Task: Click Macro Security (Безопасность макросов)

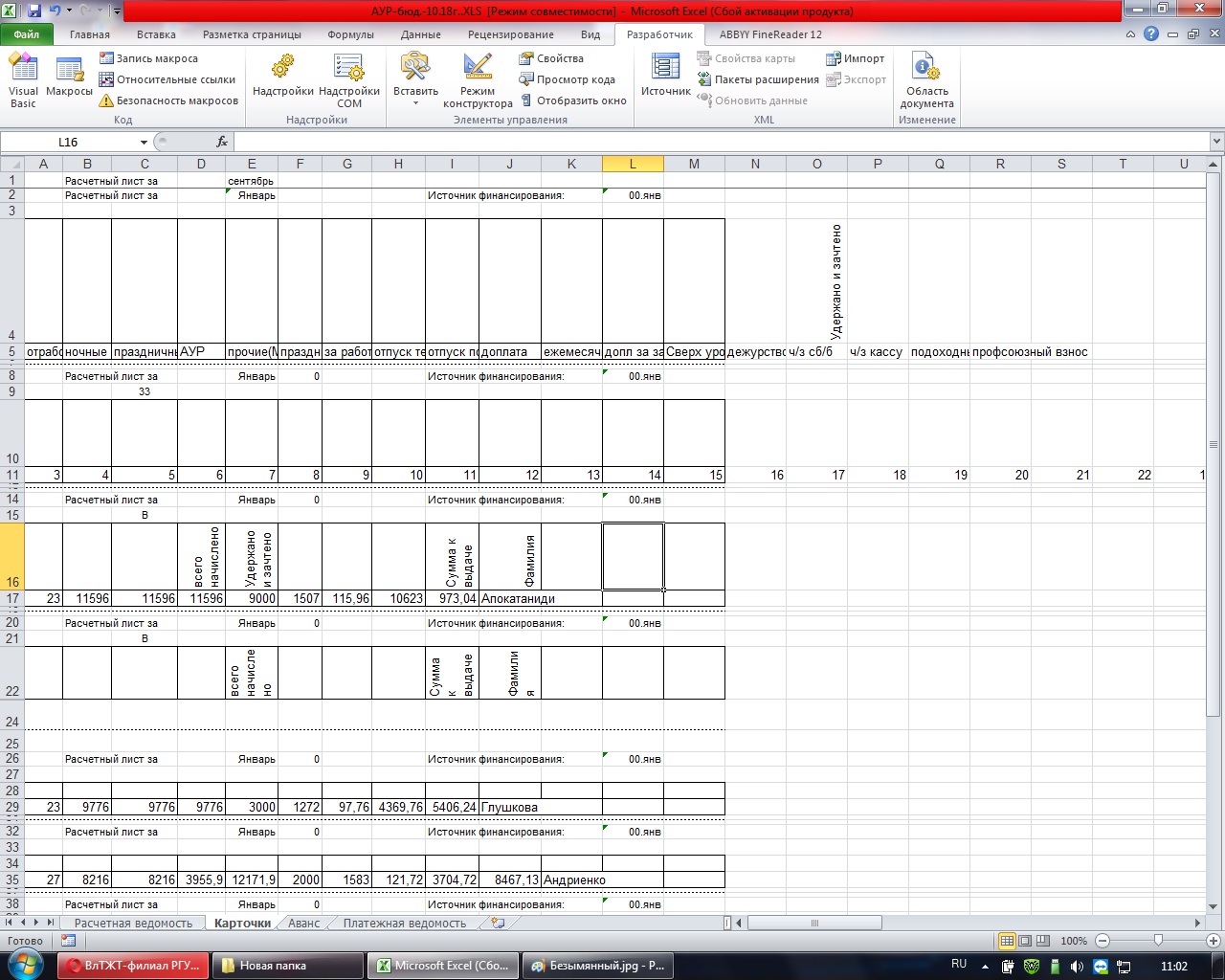Action: click(168, 100)
